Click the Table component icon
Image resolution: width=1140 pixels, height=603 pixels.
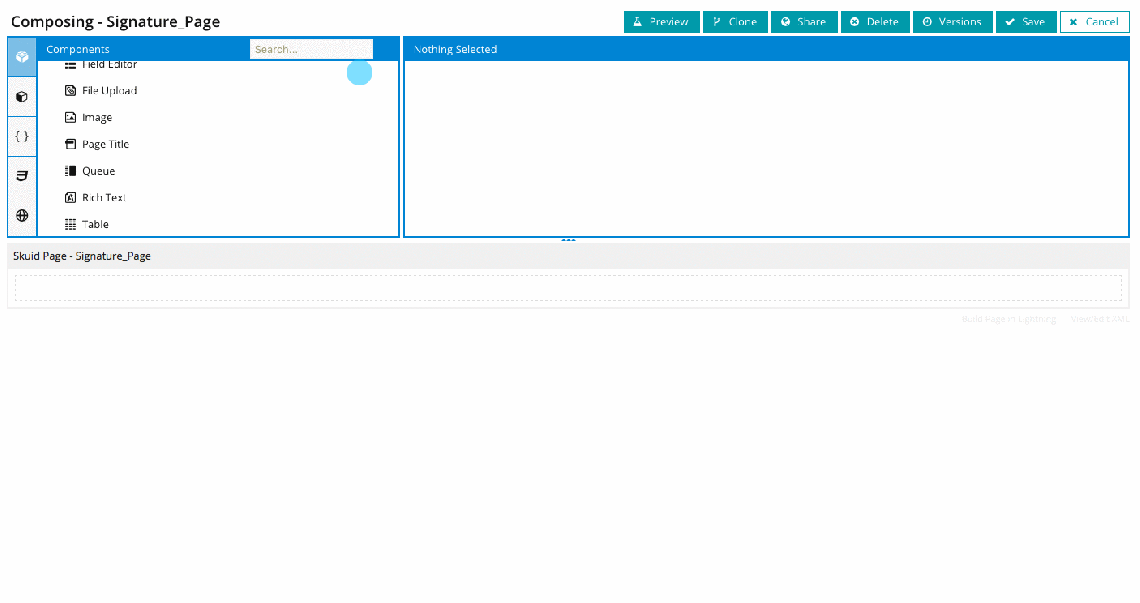tap(70, 223)
